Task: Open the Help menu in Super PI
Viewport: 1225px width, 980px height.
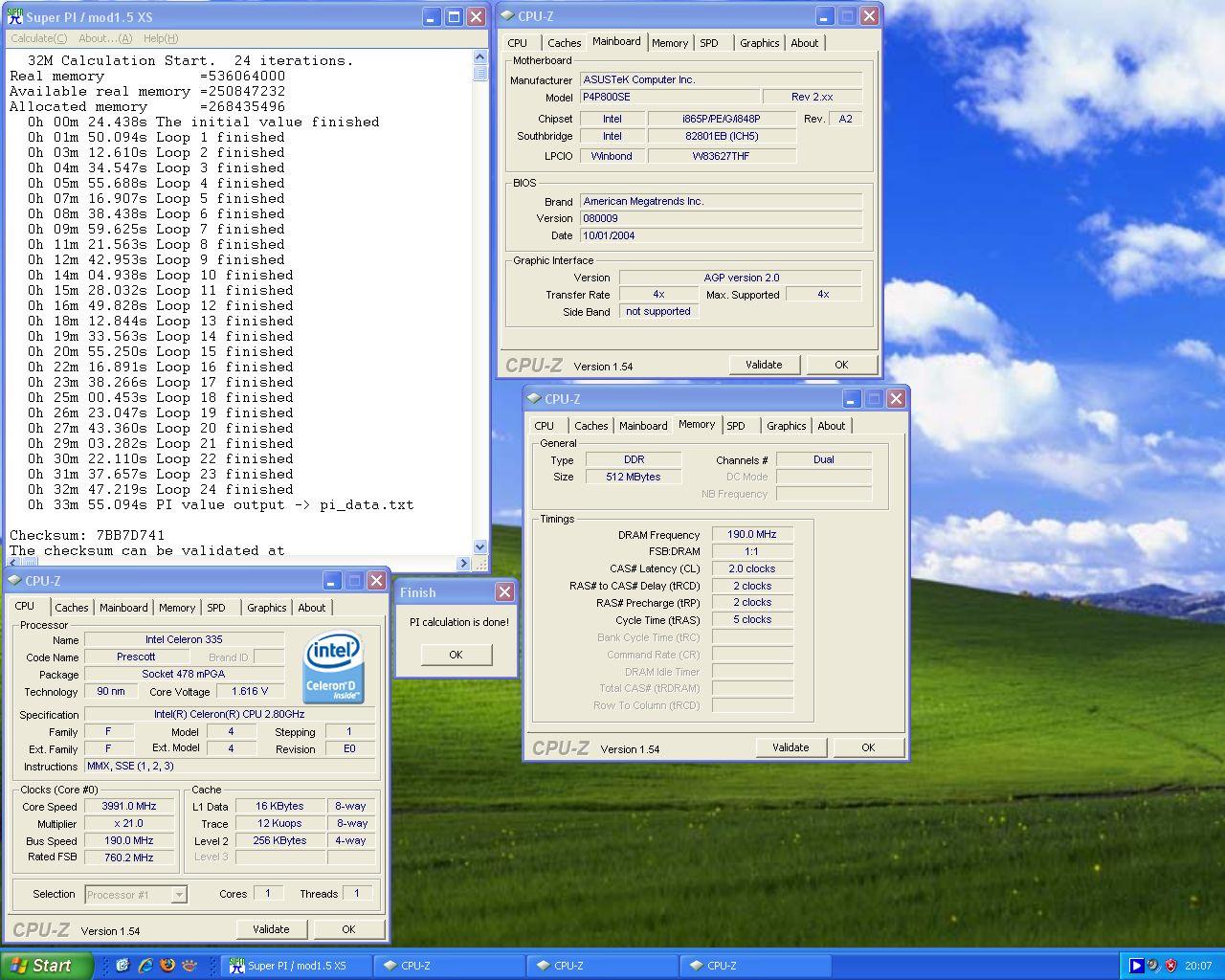Action: click(160, 38)
